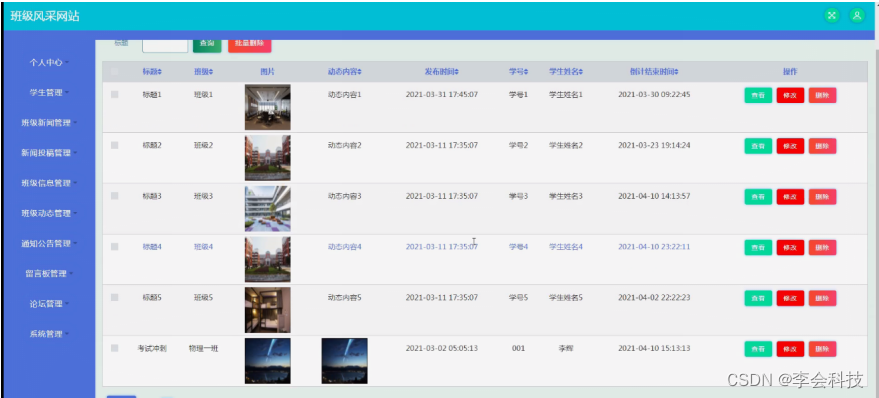Click 查看 for row 标题3

pos(758,197)
